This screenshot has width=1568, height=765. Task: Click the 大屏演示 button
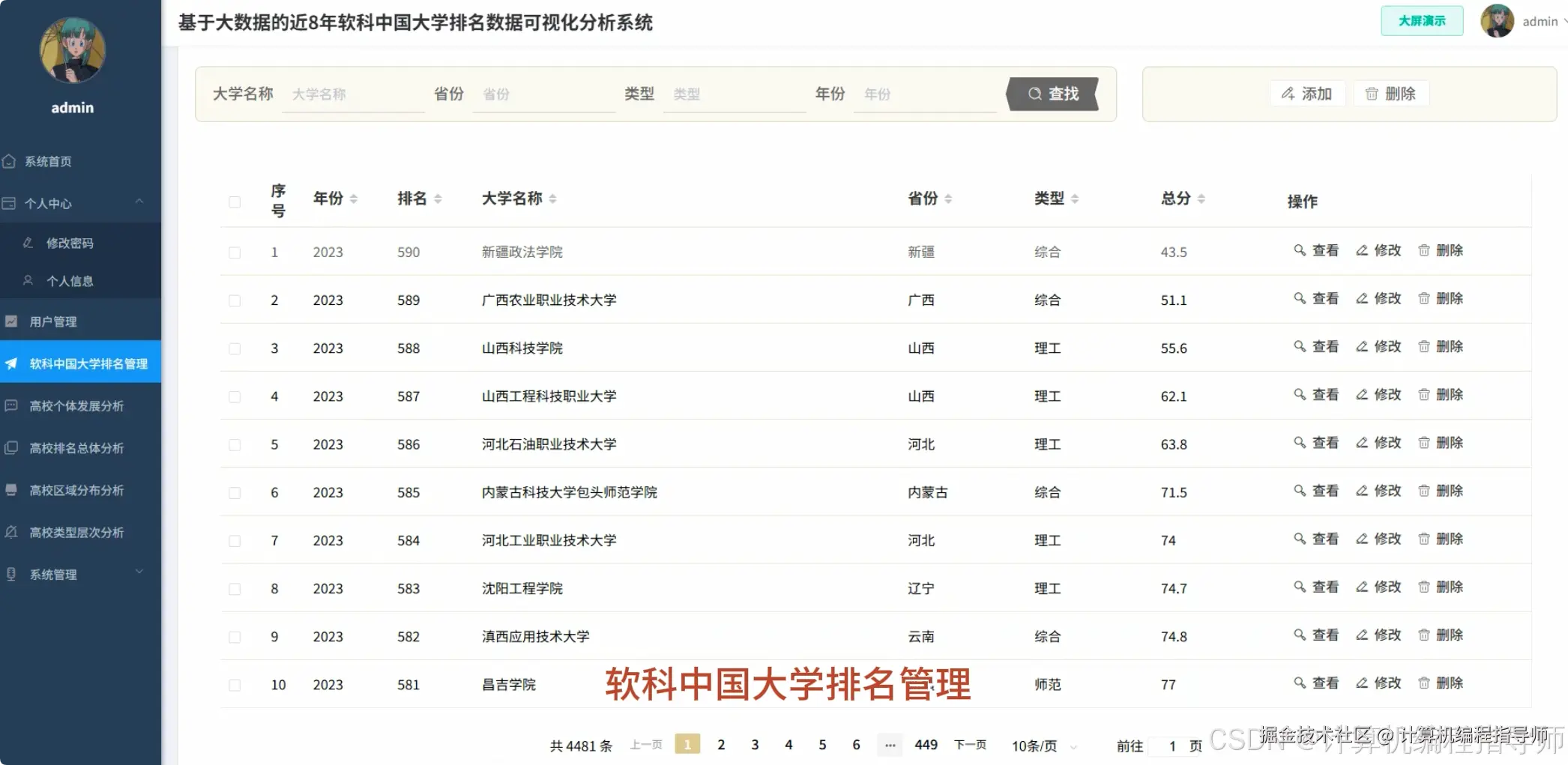(1421, 21)
